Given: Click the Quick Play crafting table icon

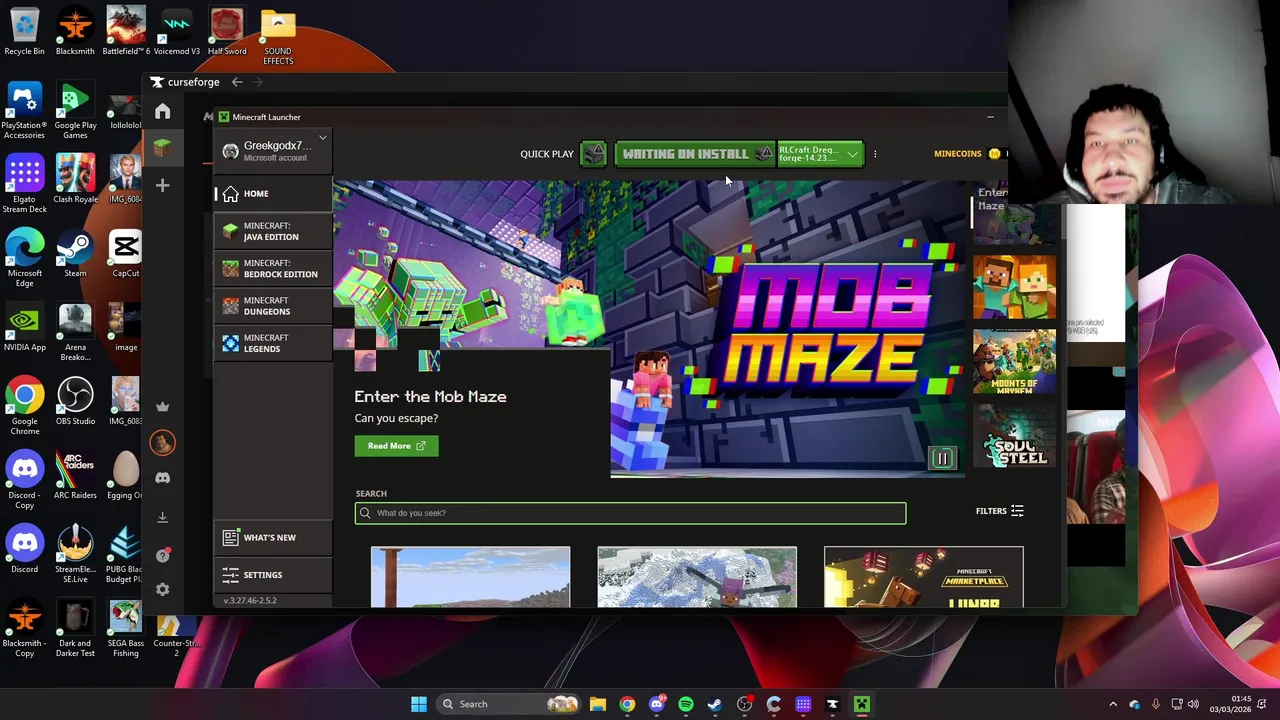Looking at the screenshot, I should click(x=594, y=154).
